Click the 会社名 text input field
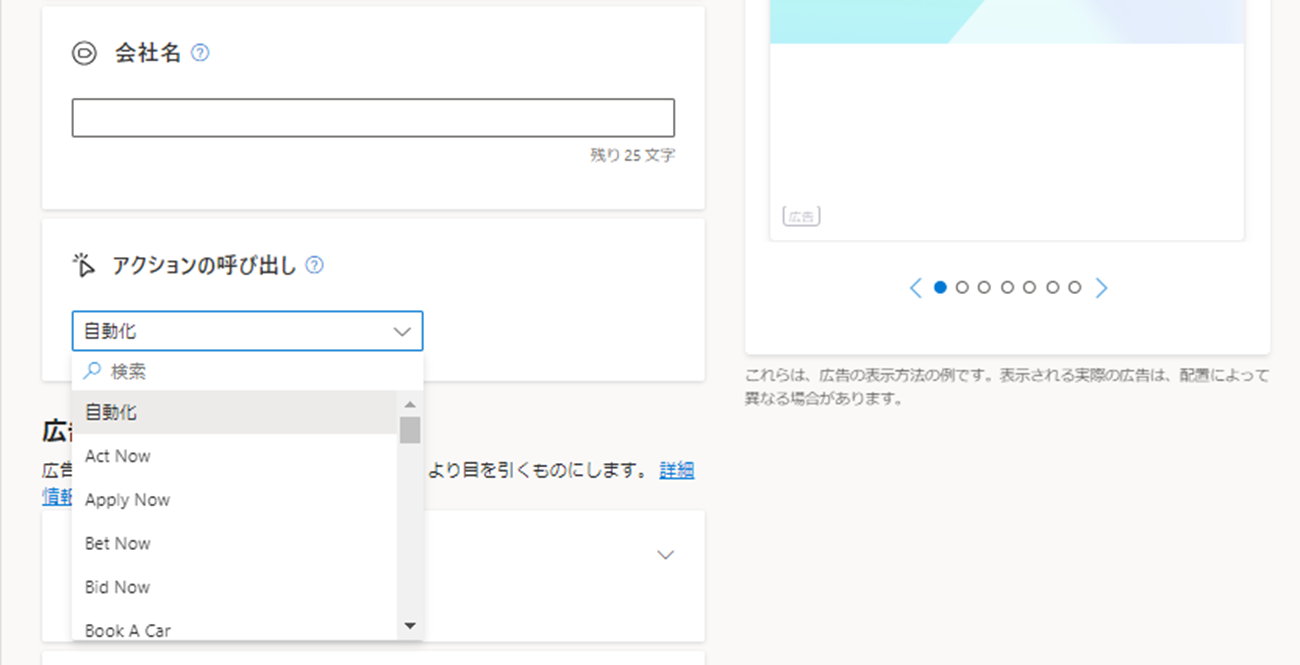1300x665 pixels. pos(373,118)
